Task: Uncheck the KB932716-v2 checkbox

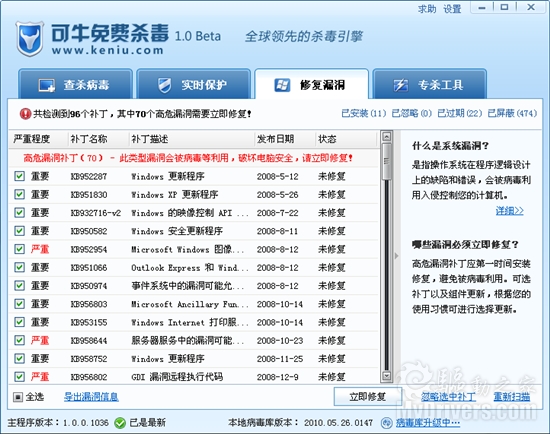Action: pyautogui.click(x=19, y=213)
